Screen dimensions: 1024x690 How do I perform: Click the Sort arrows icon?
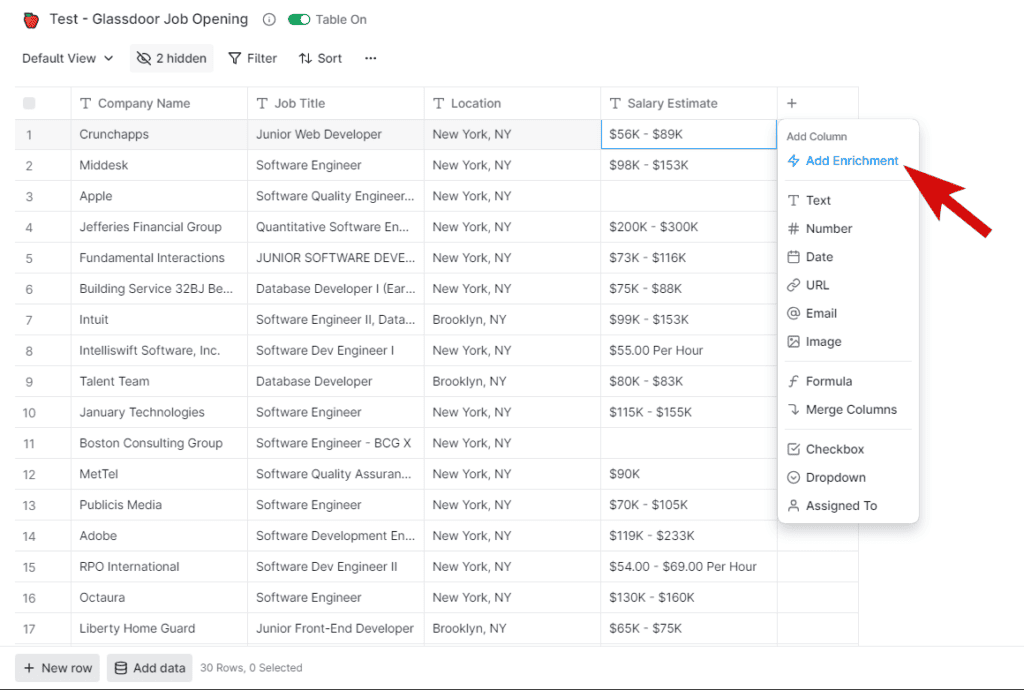[x=305, y=58]
